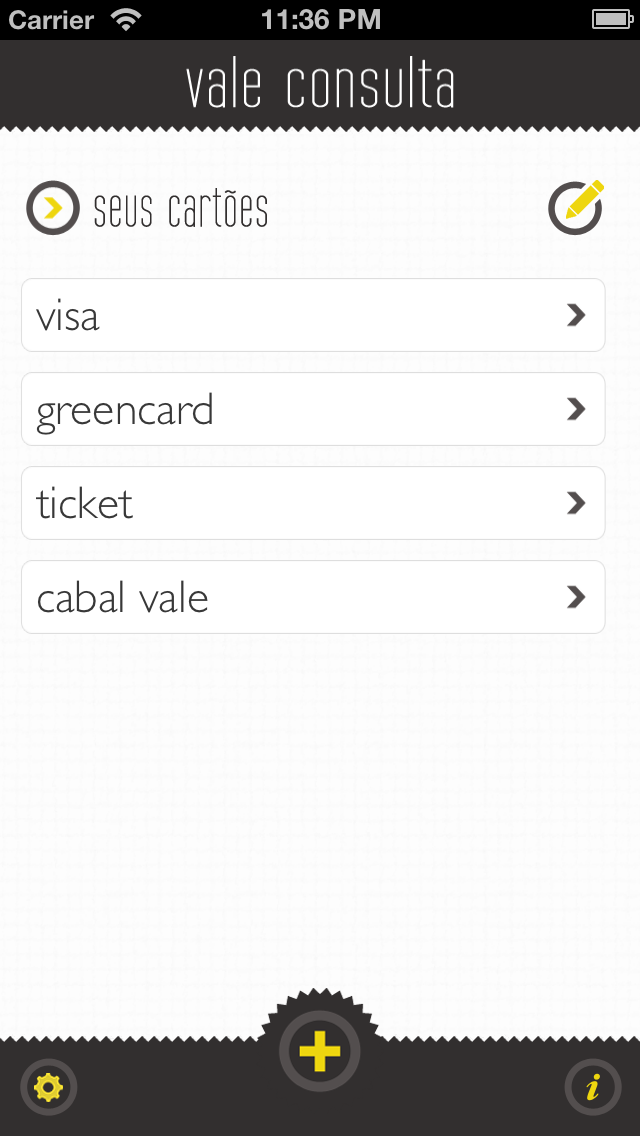Tap the pencil edit cards icon
640x1136 pixels.
pos(576,207)
